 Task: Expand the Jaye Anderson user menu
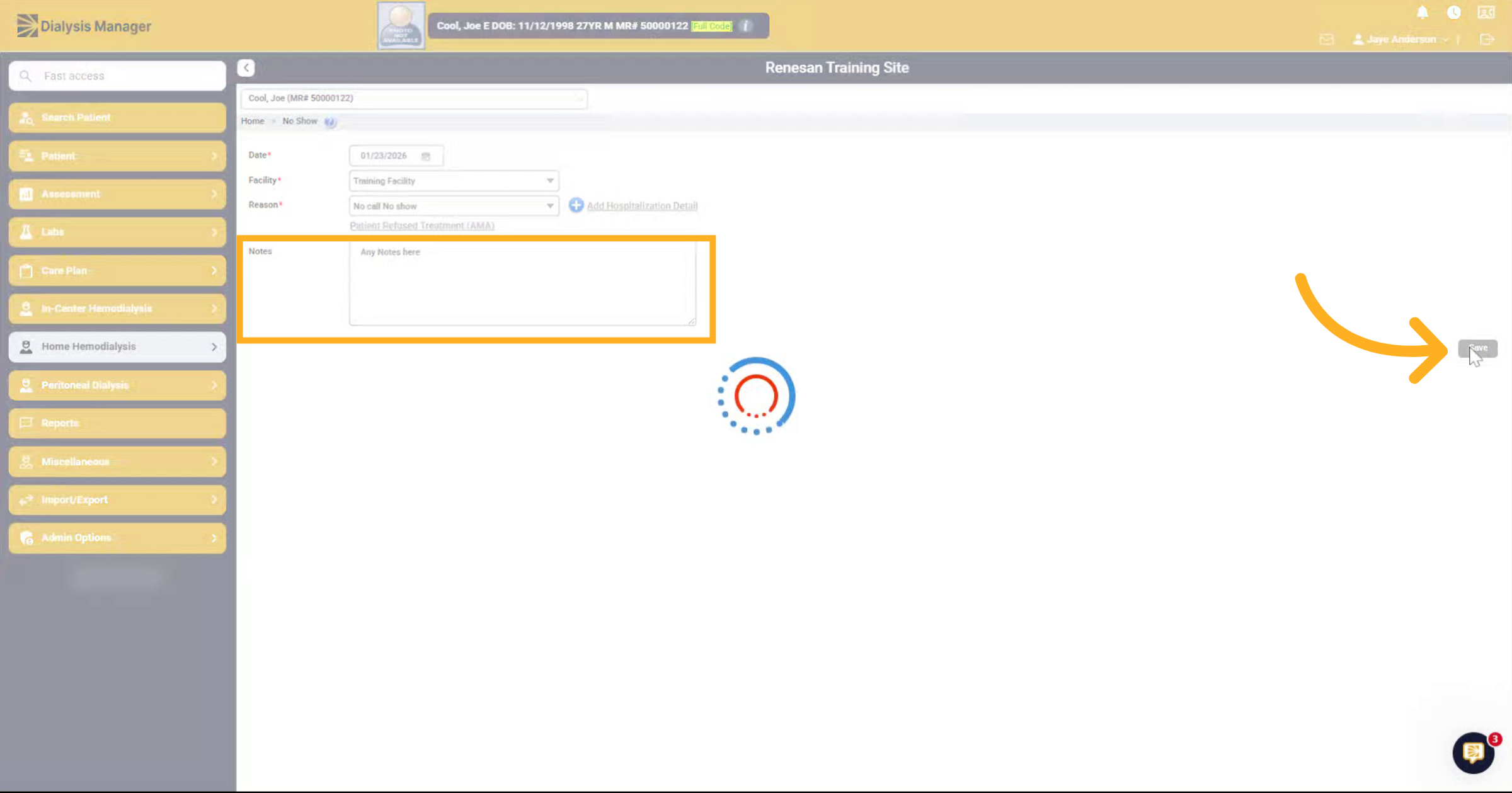click(x=1400, y=40)
